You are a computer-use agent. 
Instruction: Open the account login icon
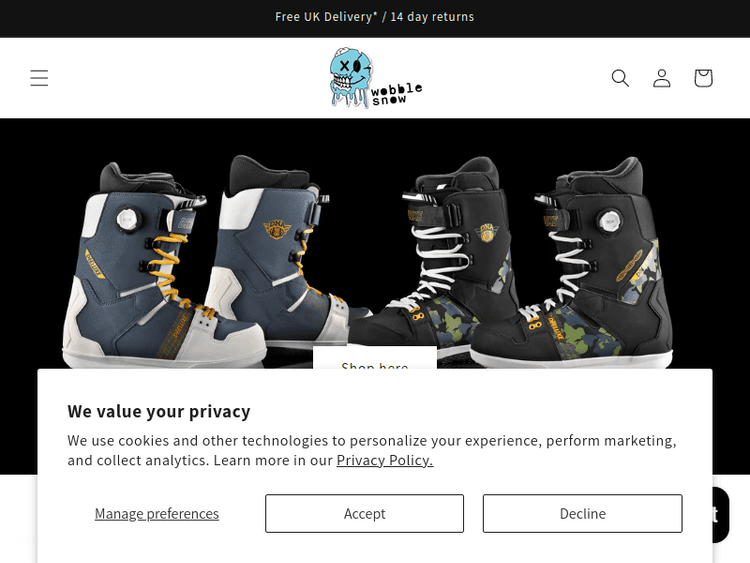662,78
